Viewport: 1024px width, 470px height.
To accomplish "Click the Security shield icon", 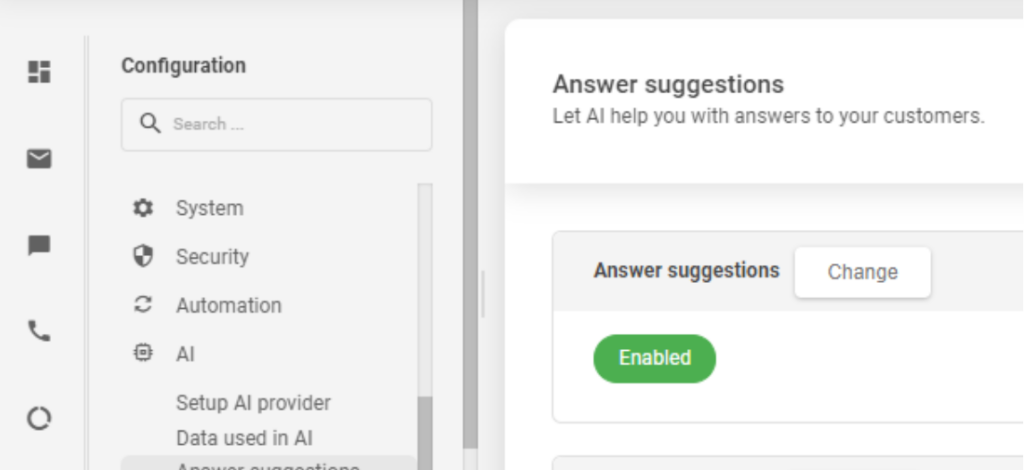I will point(143,256).
